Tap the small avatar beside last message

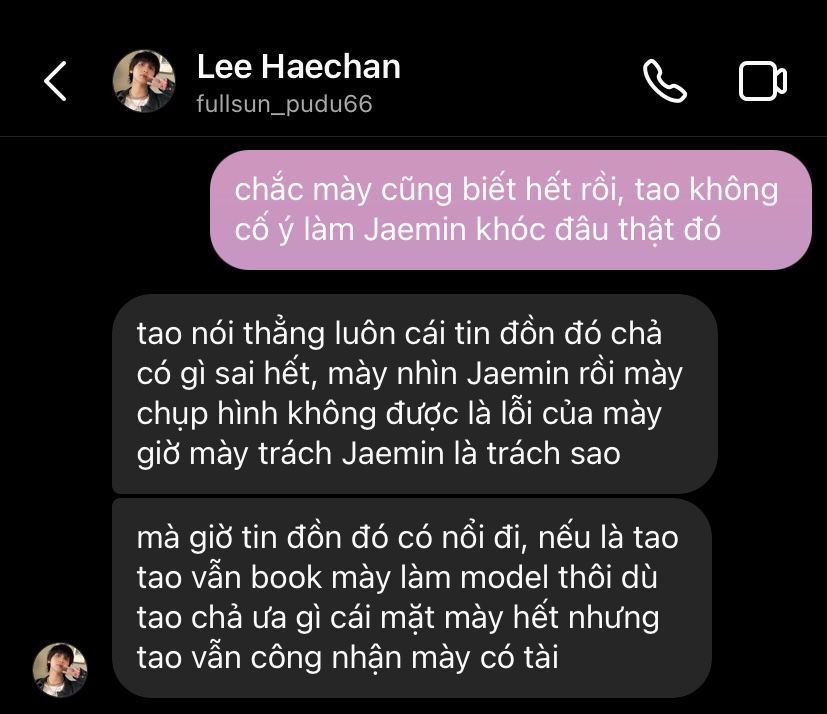(x=60, y=670)
